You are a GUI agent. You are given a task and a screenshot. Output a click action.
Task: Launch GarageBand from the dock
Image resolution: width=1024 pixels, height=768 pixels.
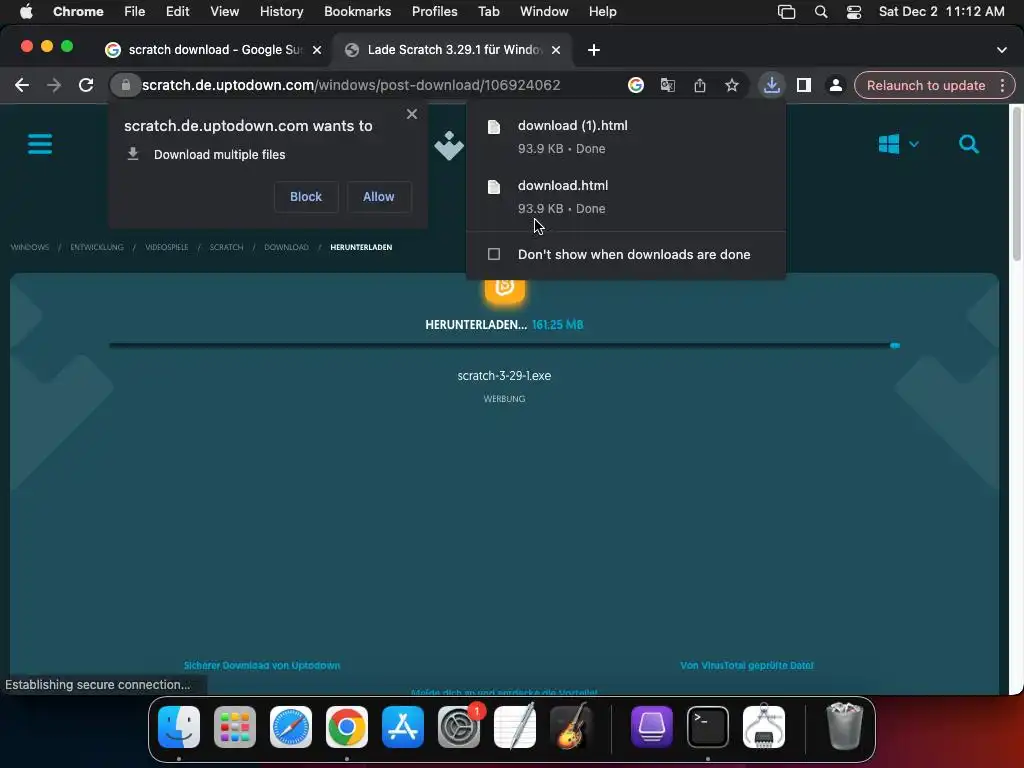[x=571, y=726]
